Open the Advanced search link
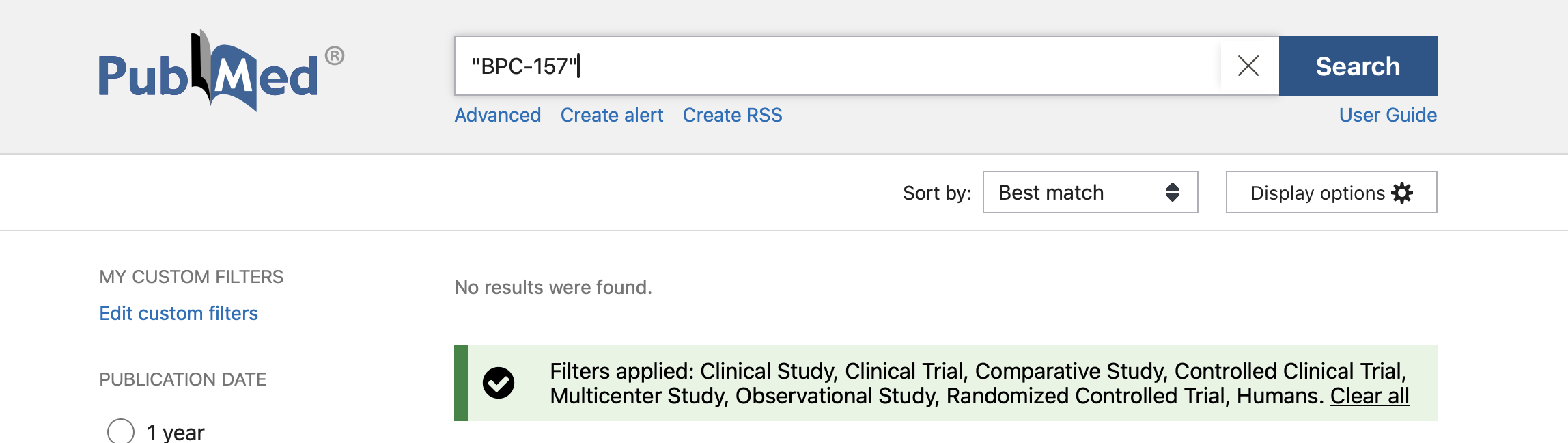Screen dimensions: 1568x443 pos(497,115)
